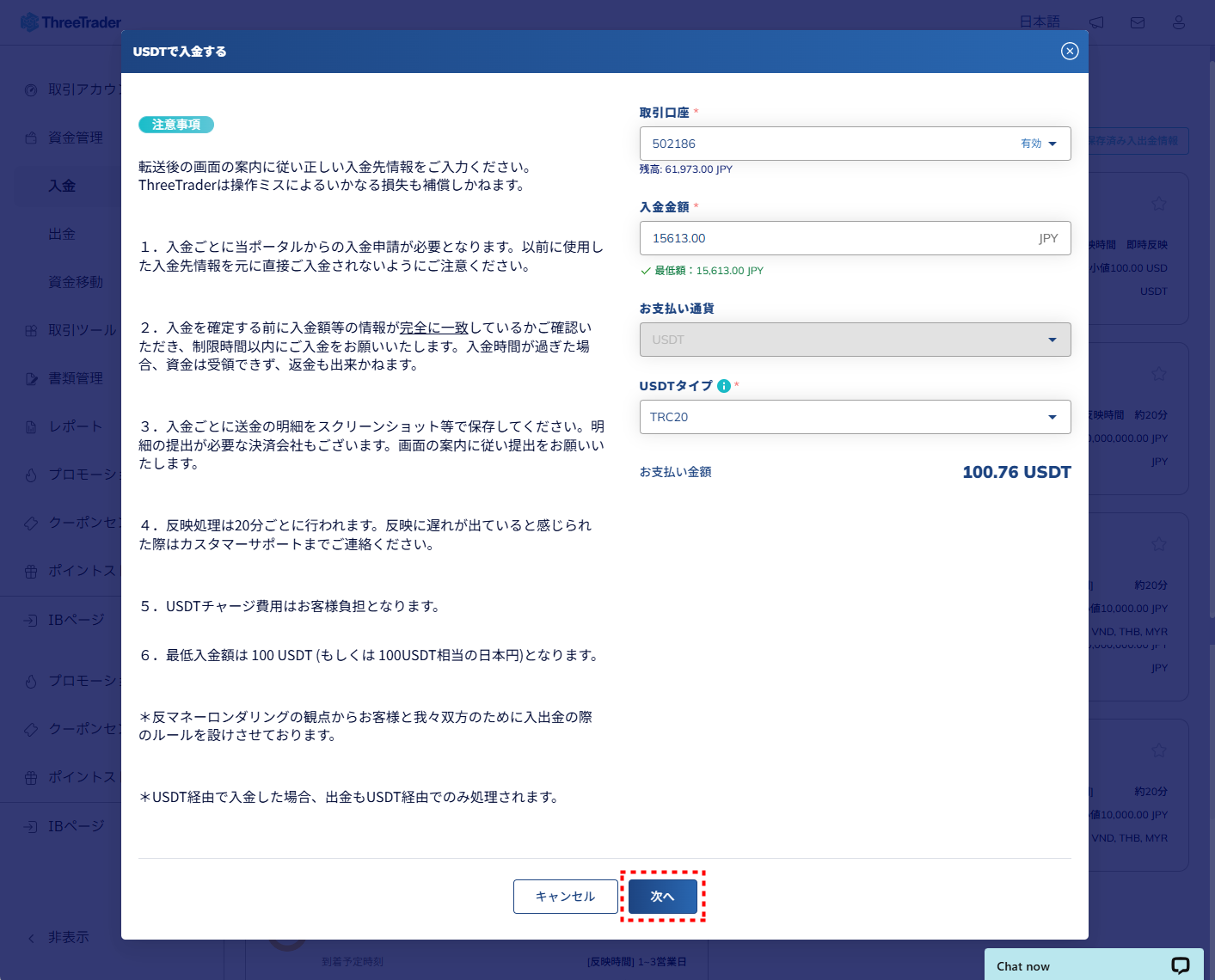The image size is (1215, 980).
Task: Select 資金移動 in the sidebar
Action: (x=76, y=282)
